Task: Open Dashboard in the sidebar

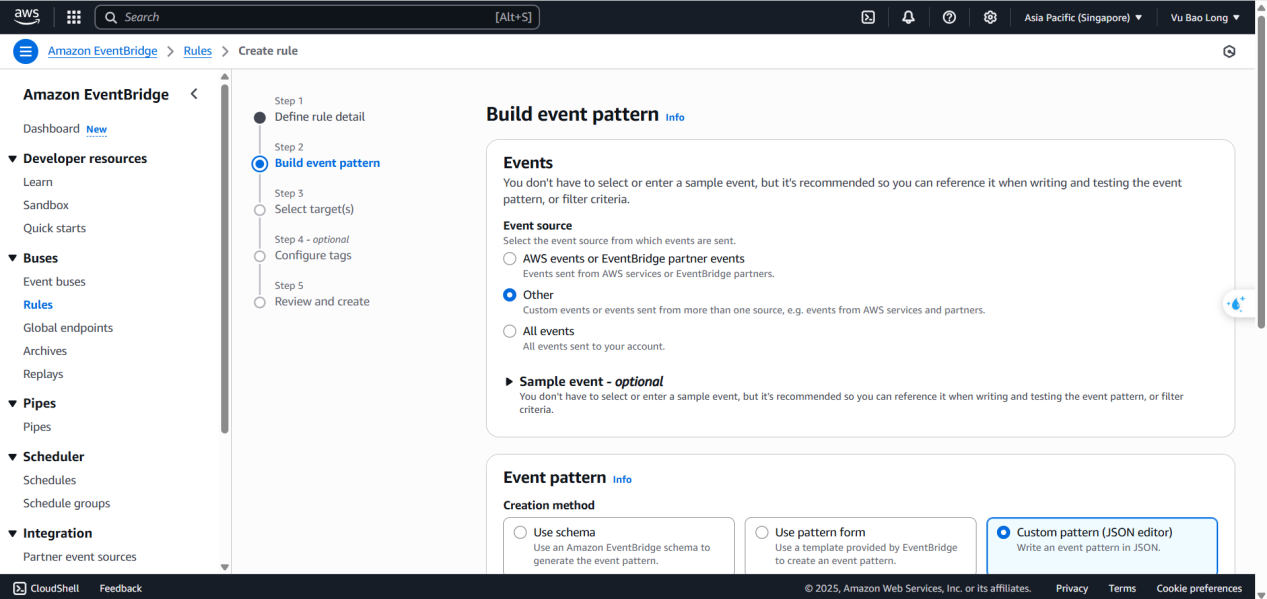Action: 51,129
